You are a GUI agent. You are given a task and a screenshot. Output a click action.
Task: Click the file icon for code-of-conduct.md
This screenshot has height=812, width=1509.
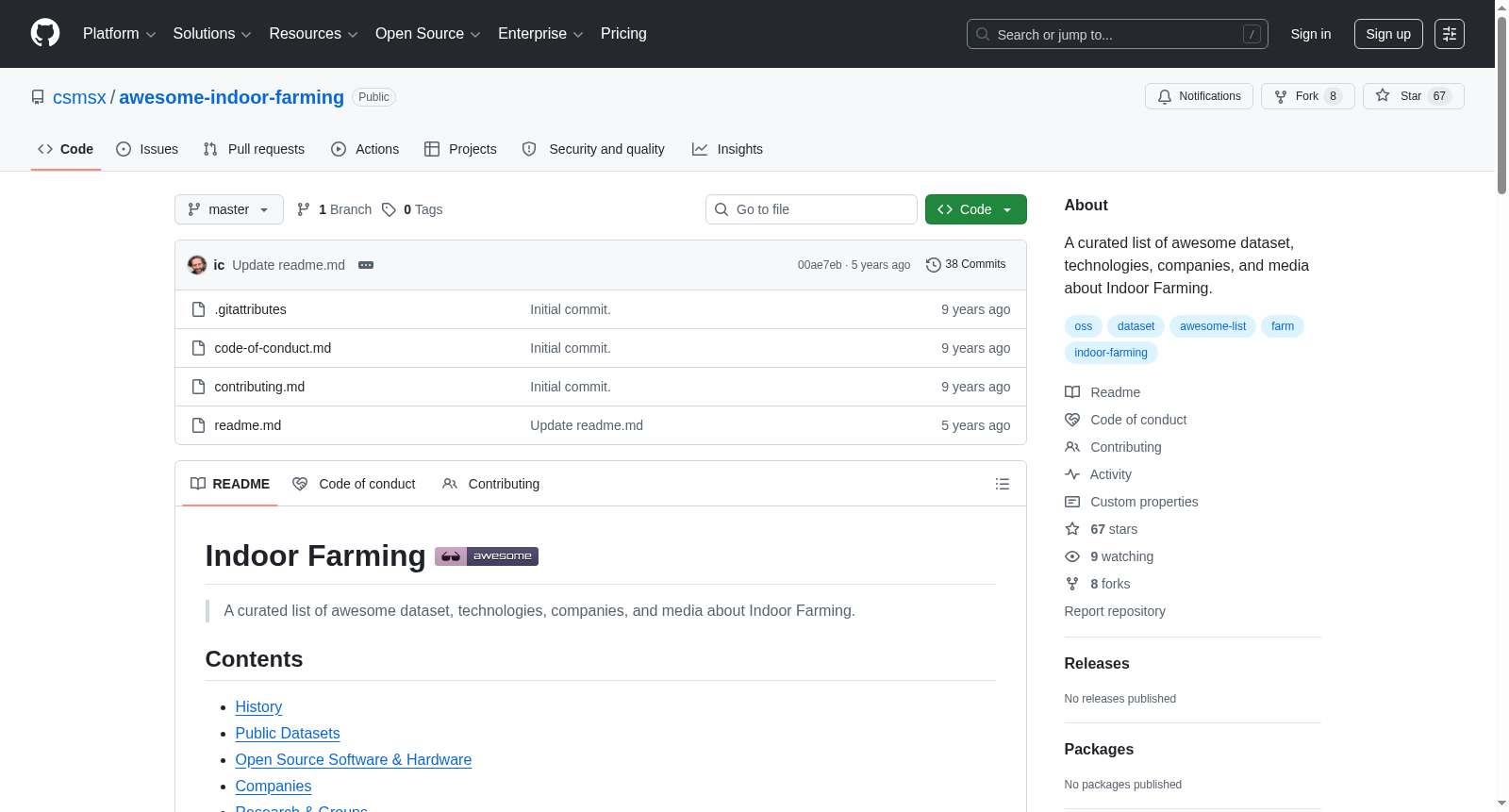[198, 348]
